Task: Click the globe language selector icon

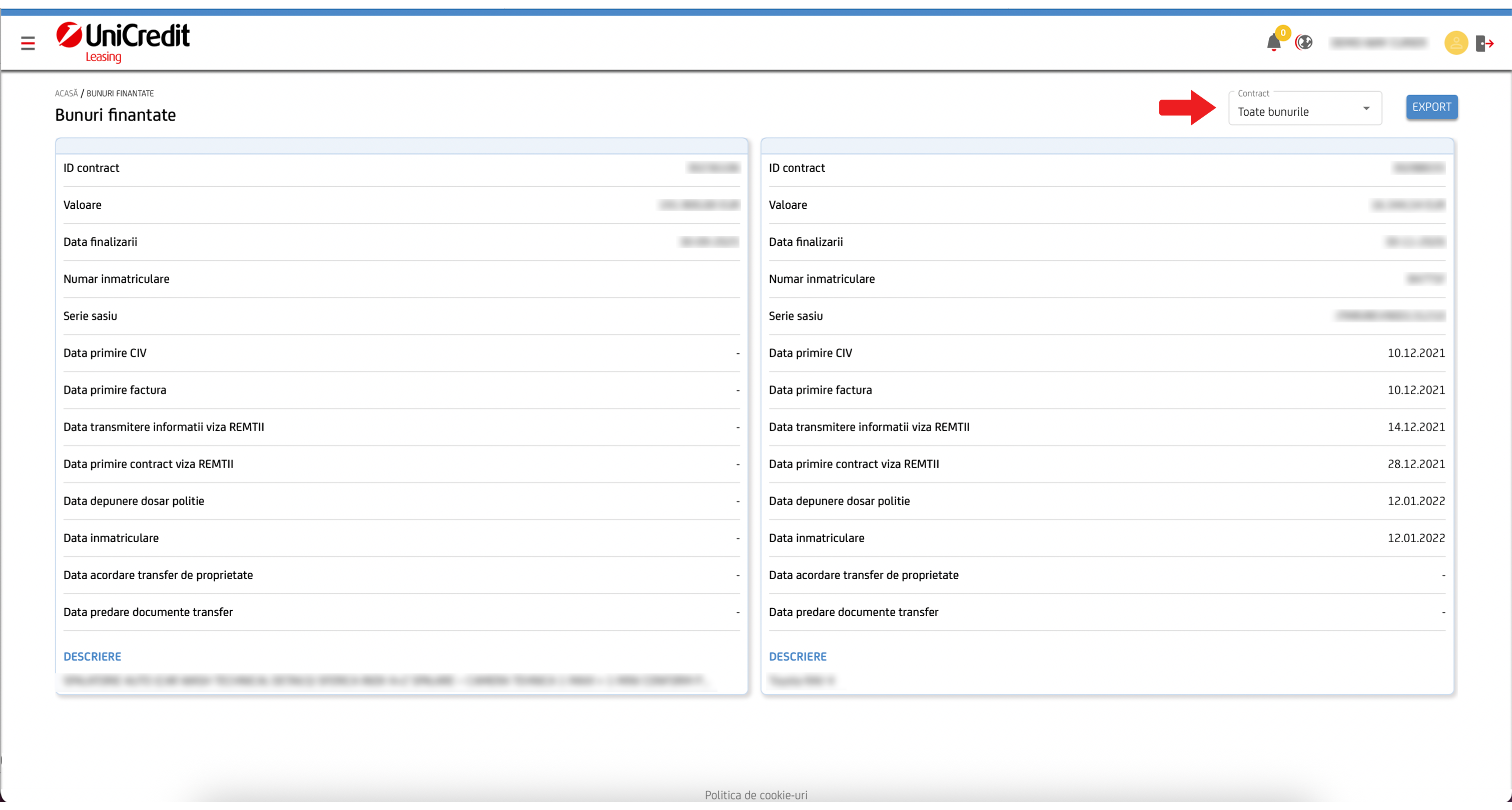Action: pos(1304,42)
